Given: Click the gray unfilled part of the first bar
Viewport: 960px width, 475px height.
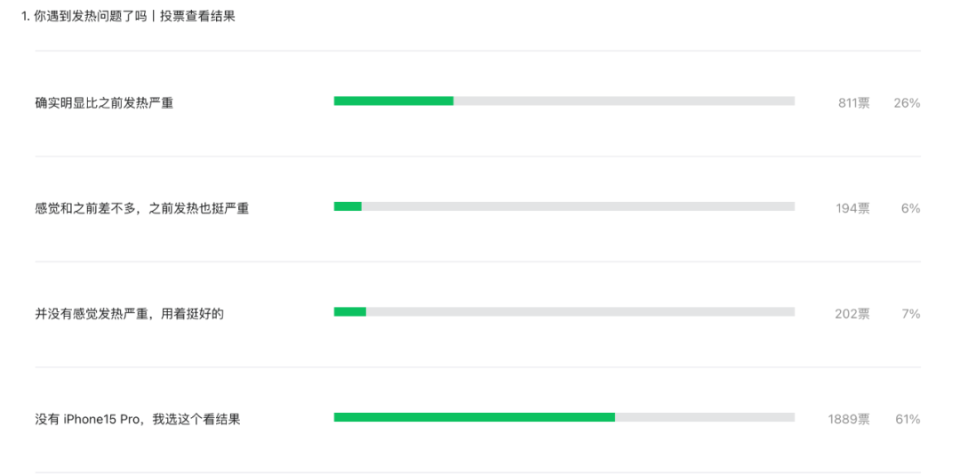Looking at the screenshot, I should pos(624,101).
